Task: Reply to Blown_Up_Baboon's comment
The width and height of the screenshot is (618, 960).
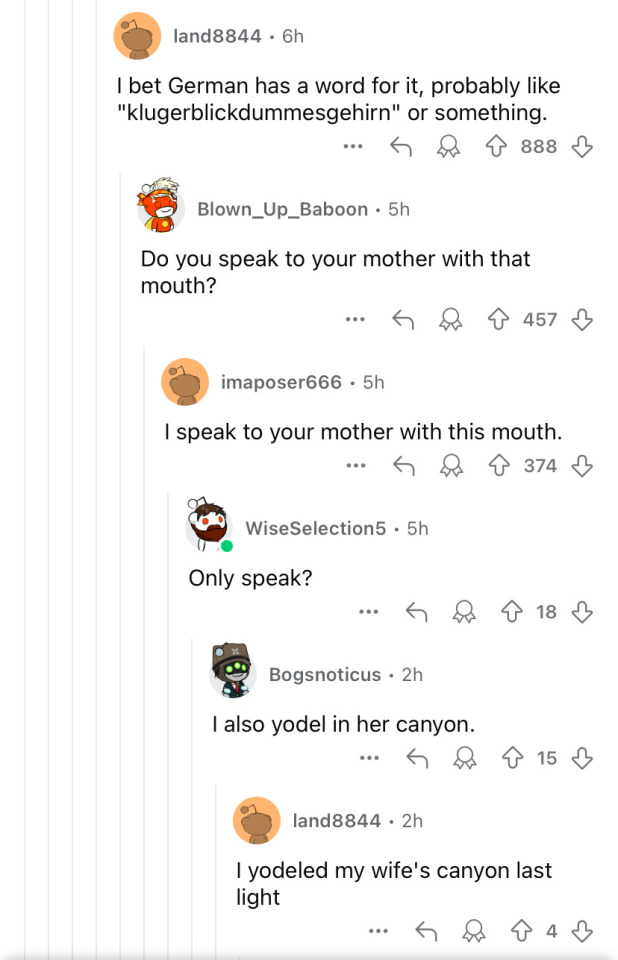Action: (x=402, y=320)
